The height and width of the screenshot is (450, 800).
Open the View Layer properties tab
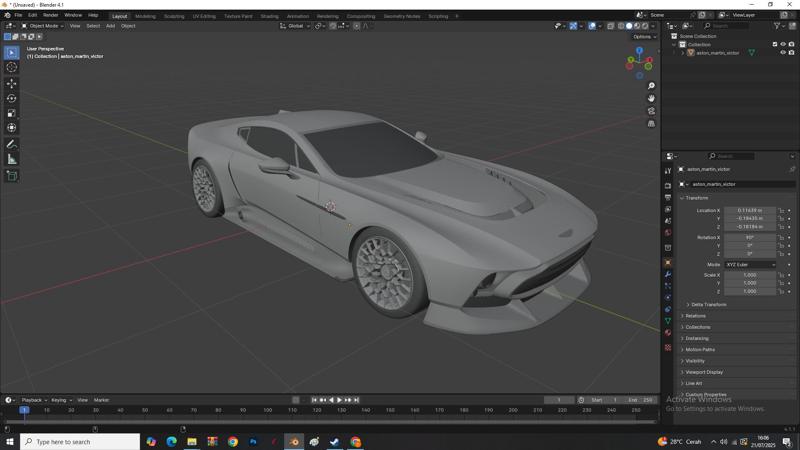click(668, 209)
